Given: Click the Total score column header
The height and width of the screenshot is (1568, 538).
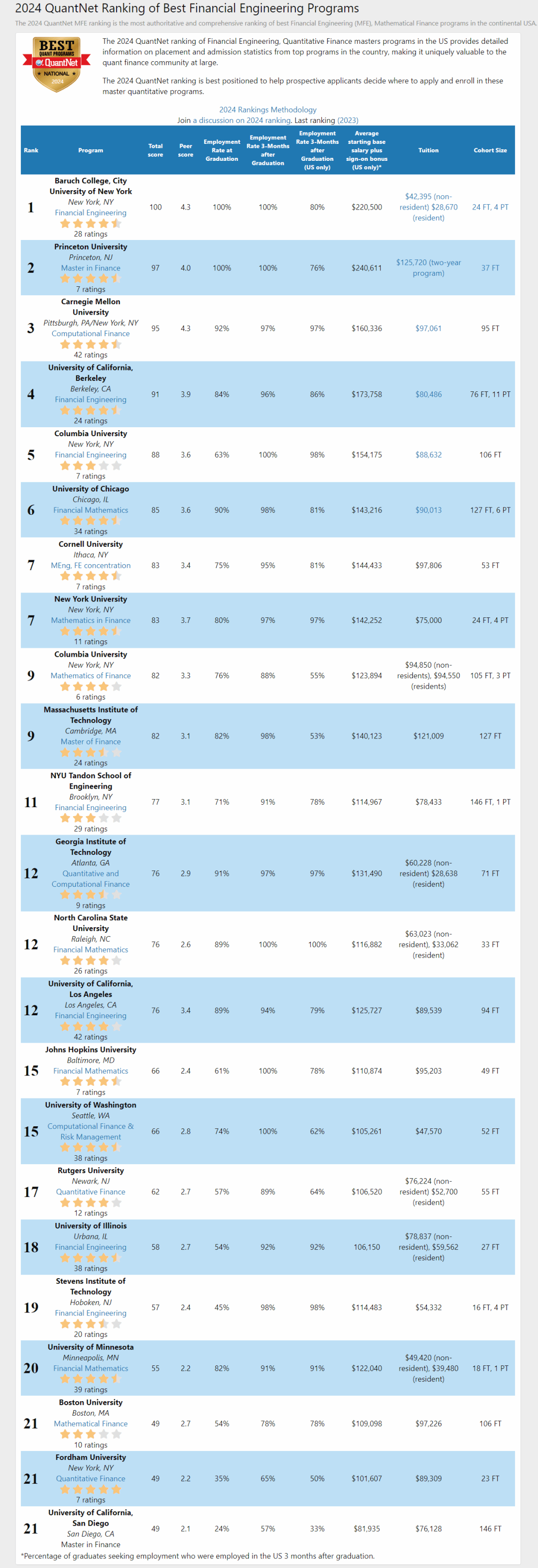Looking at the screenshot, I should 155,150.
